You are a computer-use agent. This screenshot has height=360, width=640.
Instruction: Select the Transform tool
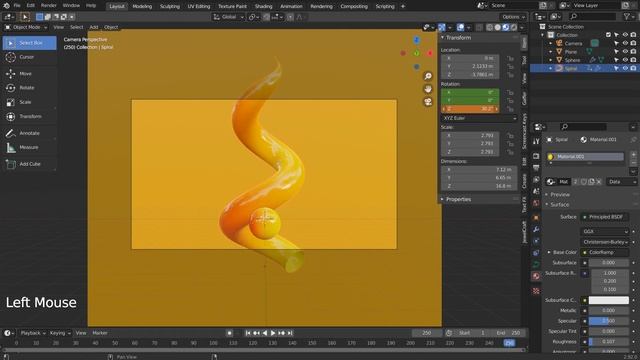click(29, 116)
